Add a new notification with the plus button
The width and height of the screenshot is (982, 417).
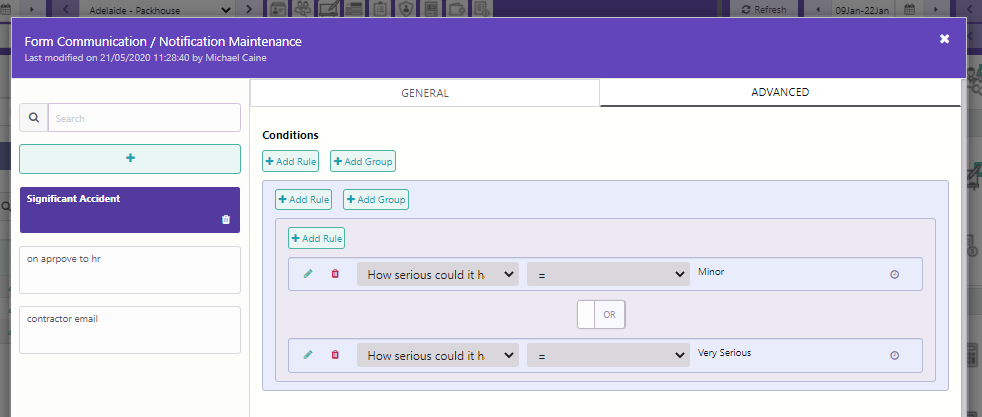tap(130, 158)
